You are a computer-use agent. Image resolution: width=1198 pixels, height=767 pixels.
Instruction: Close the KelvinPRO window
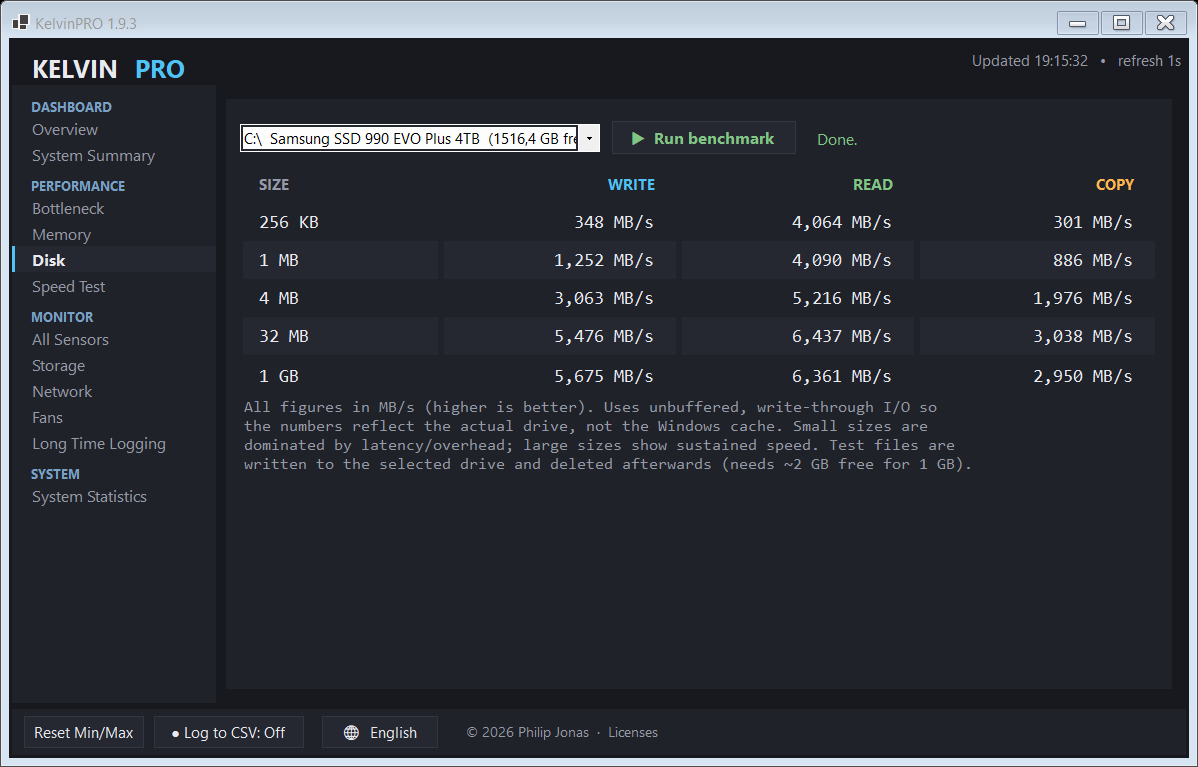1166,23
